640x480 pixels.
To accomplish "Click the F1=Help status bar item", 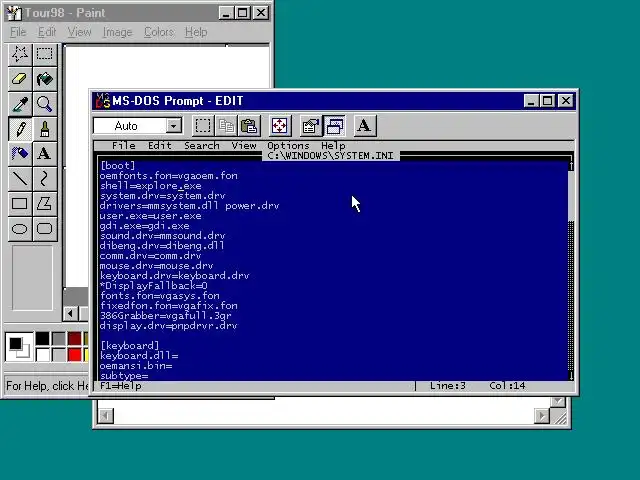I will click(x=121, y=386).
